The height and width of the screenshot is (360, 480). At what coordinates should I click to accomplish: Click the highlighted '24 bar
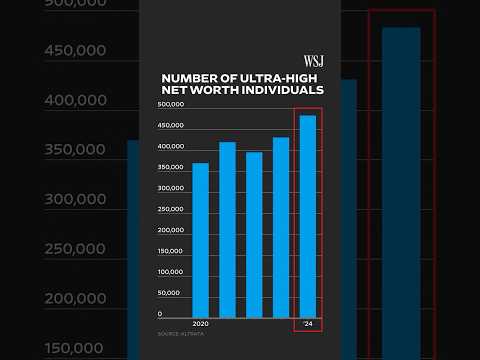click(x=308, y=217)
